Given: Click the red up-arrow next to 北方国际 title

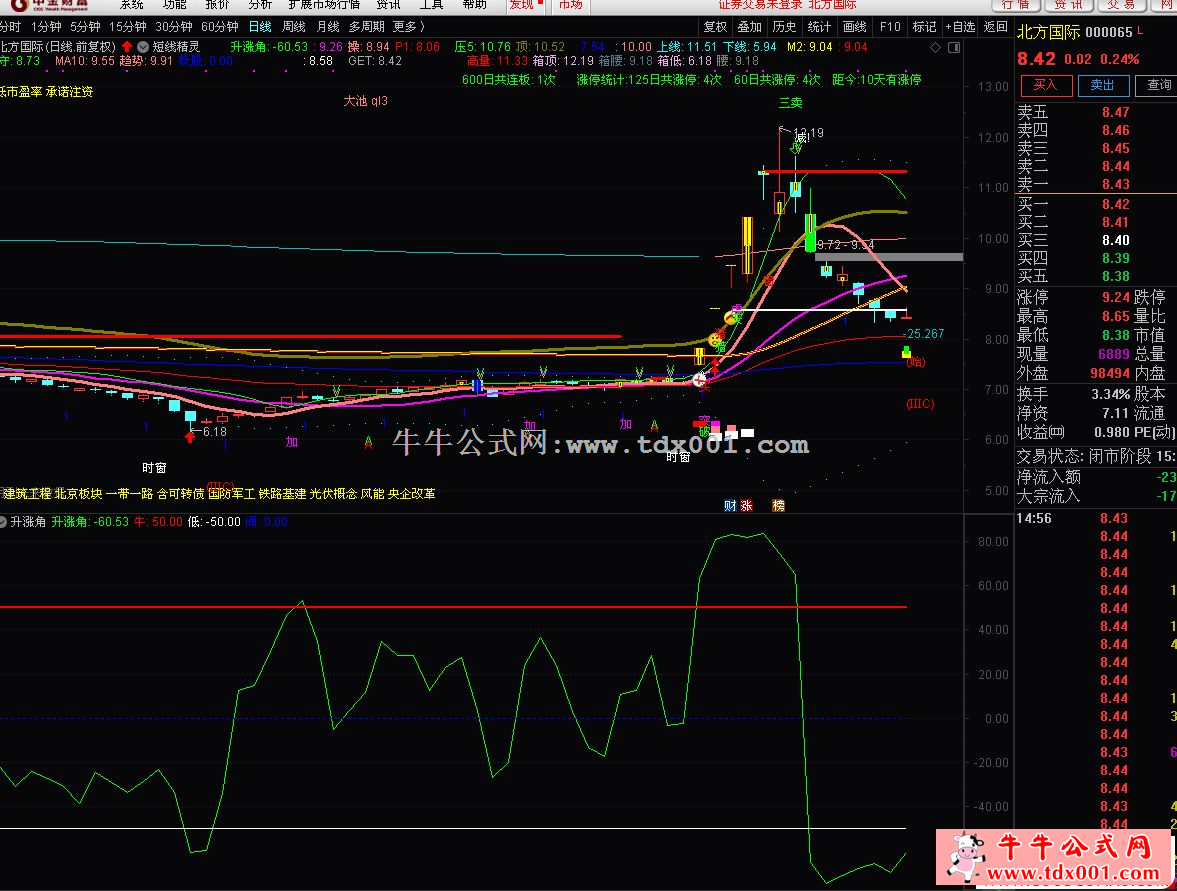Looking at the screenshot, I should [127, 47].
